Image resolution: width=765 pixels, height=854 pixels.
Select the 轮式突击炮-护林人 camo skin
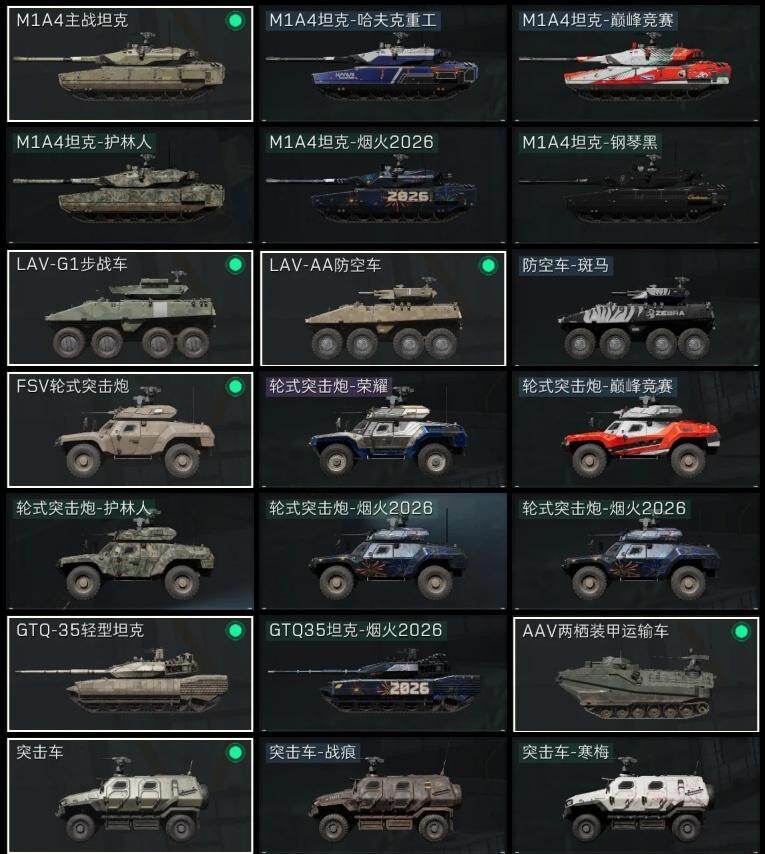pyautogui.click(x=130, y=552)
